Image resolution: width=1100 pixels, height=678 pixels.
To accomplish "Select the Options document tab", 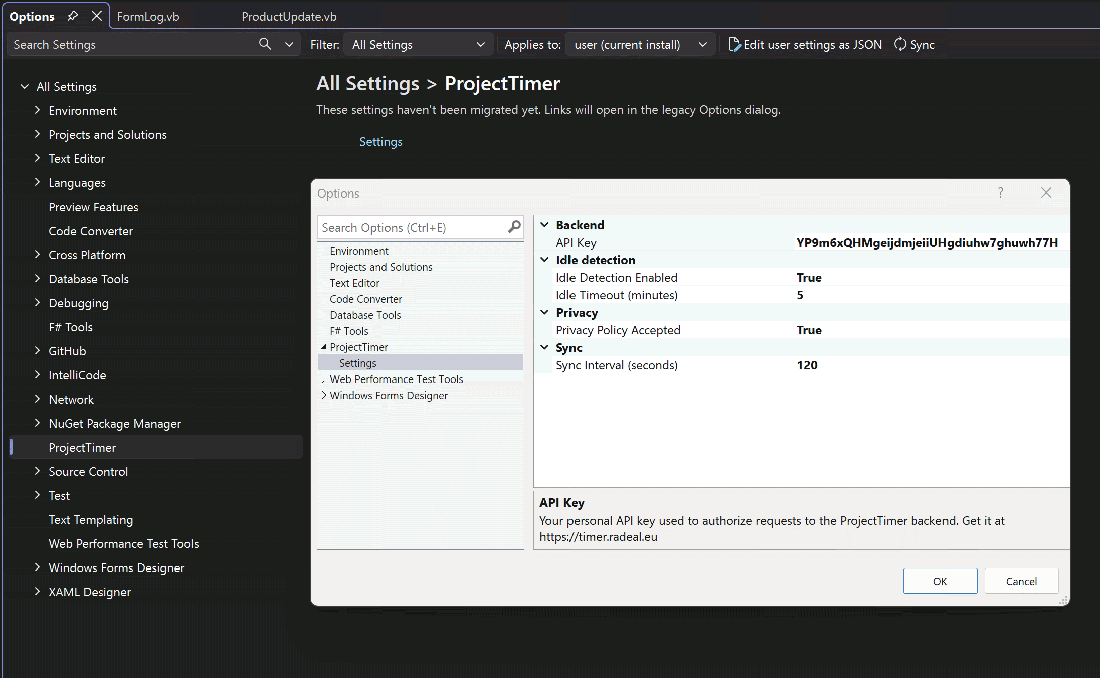I will pos(32,16).
